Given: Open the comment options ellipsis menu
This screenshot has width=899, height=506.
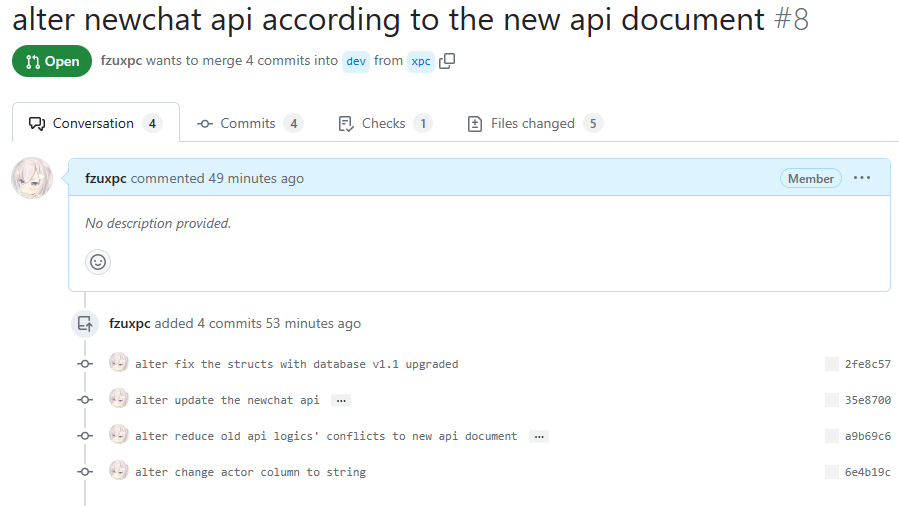Looking at the screenshot, I should pos(862,178).
